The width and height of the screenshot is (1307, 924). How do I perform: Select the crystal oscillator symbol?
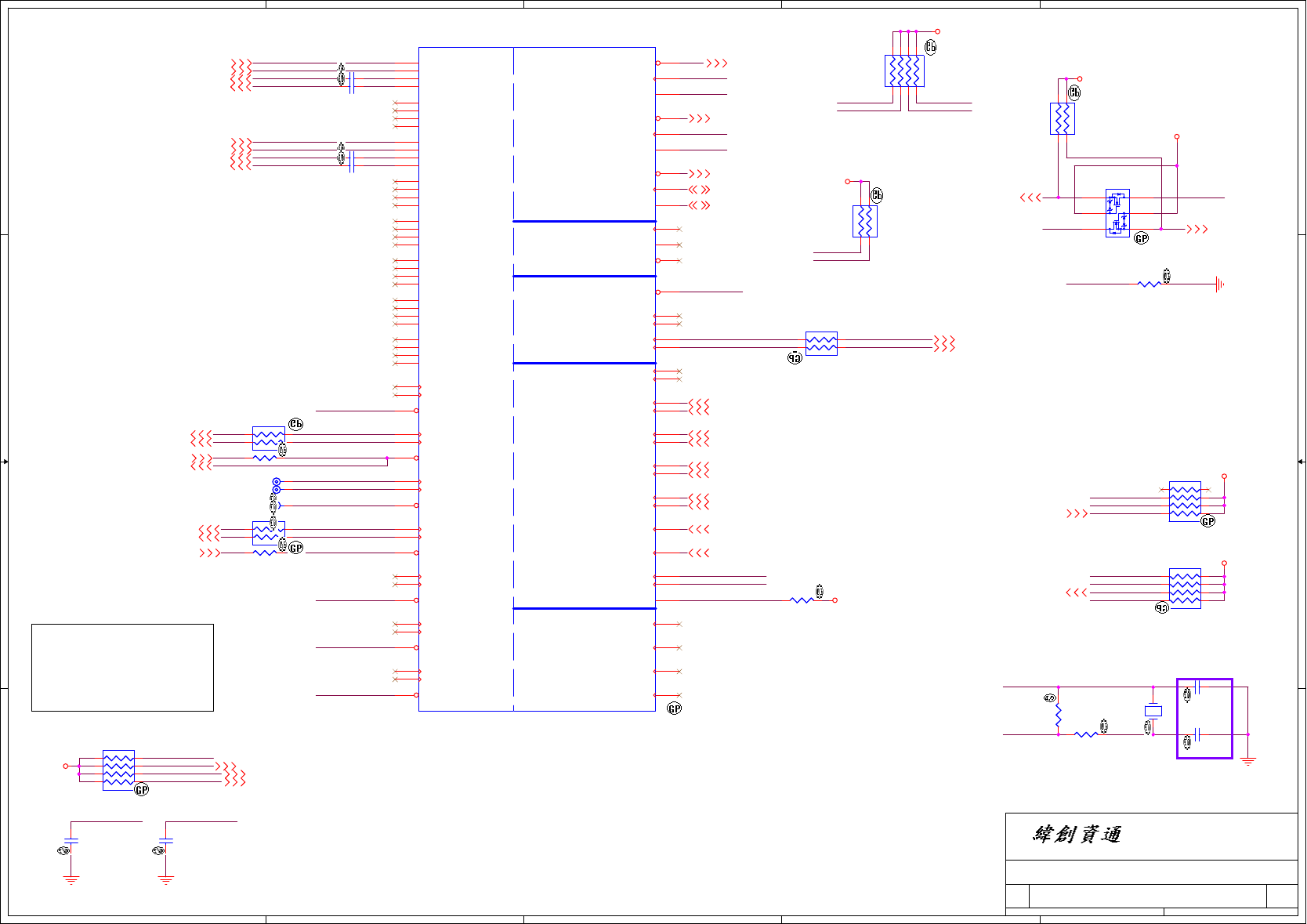(x=1153, y=711)
